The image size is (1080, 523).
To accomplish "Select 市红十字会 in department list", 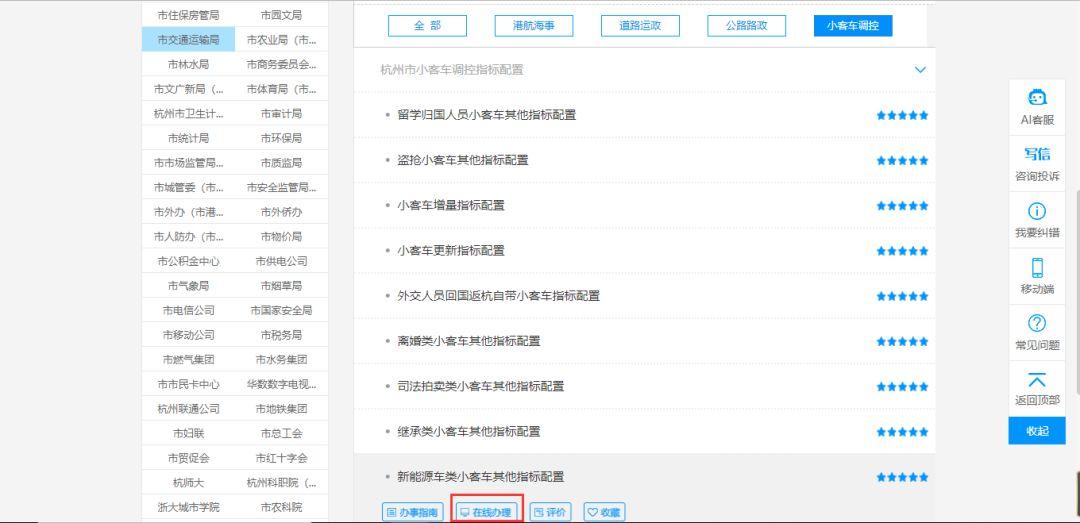I will coord(281,458).
